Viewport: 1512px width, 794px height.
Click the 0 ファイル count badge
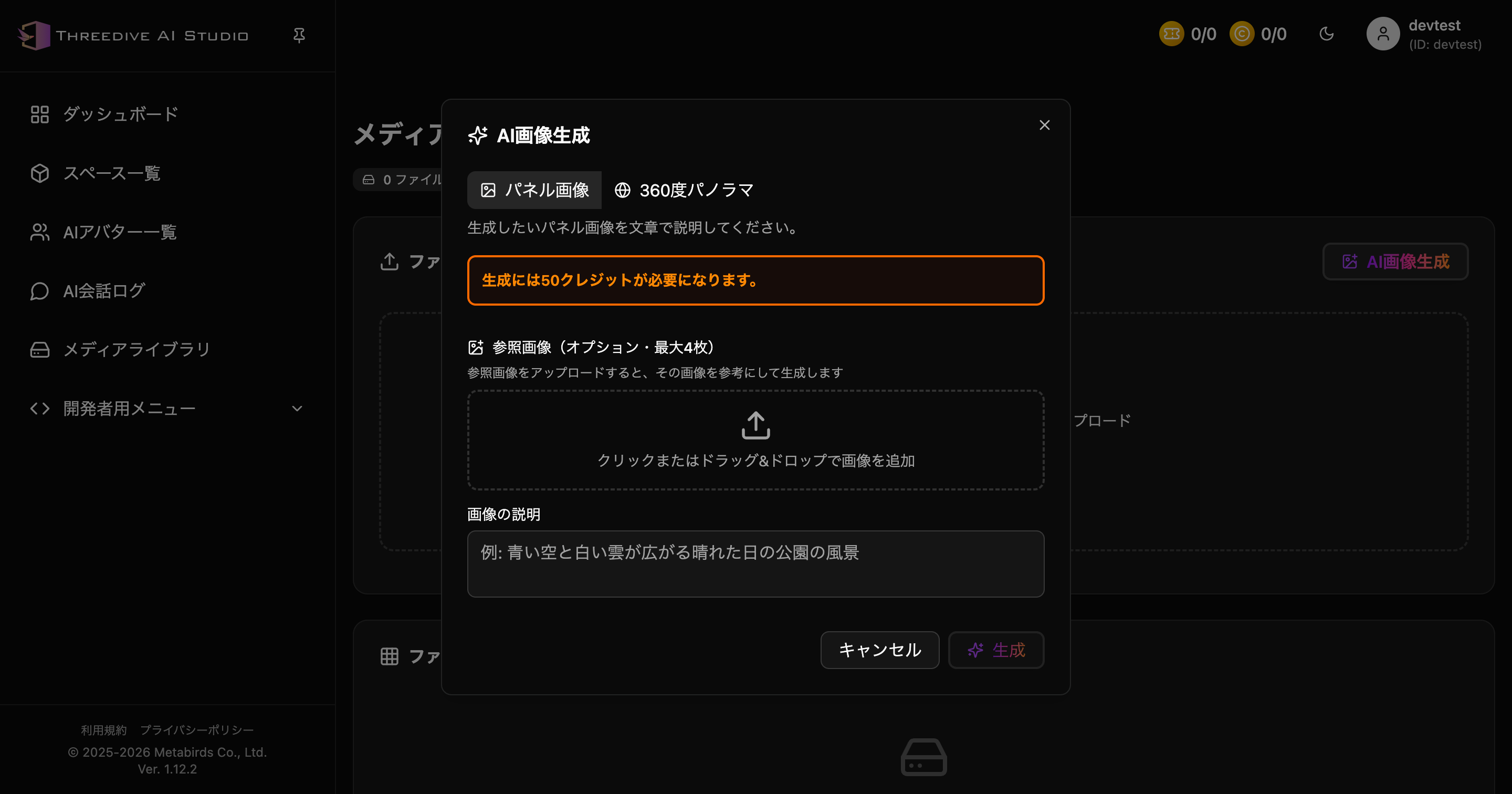pos(402,180)
